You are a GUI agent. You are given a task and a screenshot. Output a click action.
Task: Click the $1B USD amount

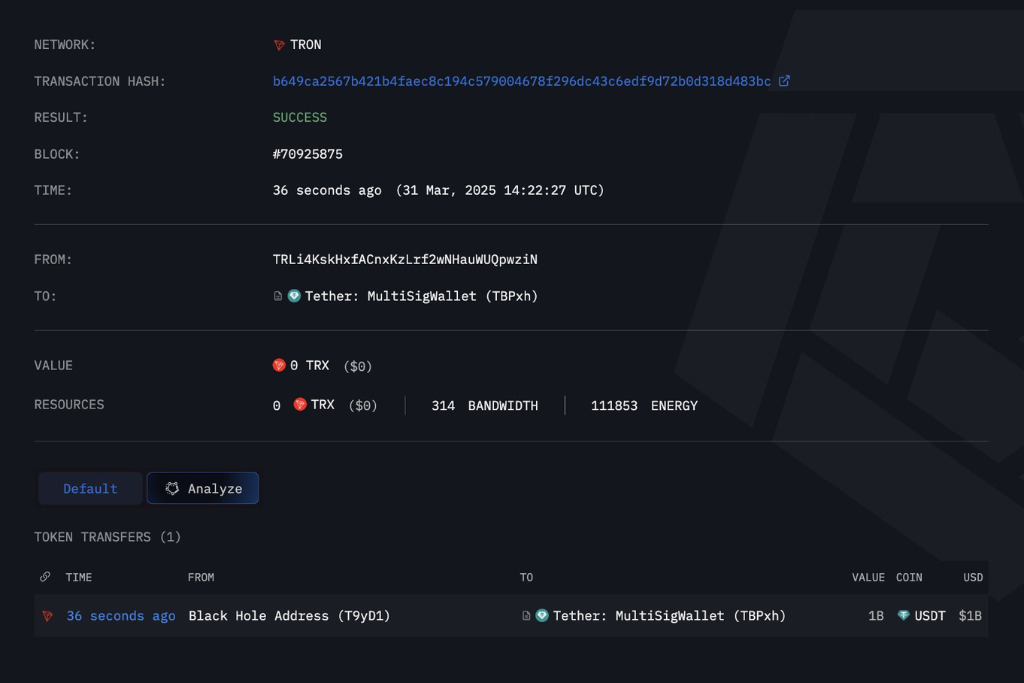[x=970, y=616]
